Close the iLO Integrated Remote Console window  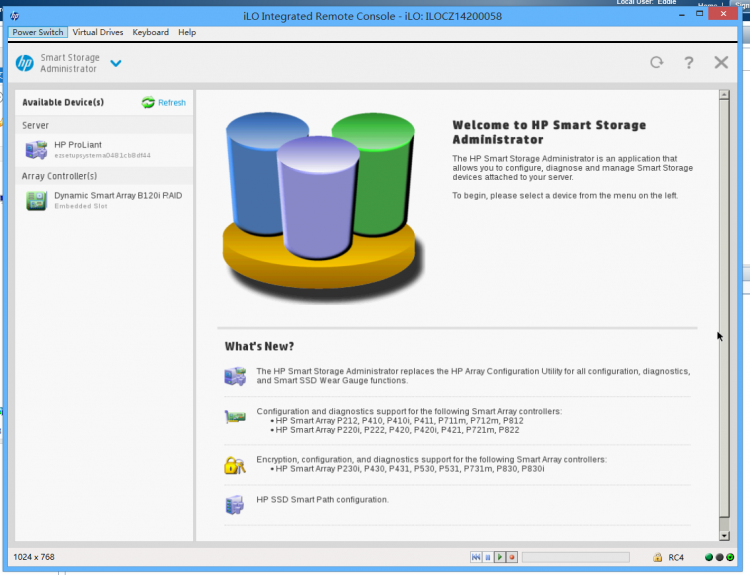pyautogui.click(x=723, y=13)
